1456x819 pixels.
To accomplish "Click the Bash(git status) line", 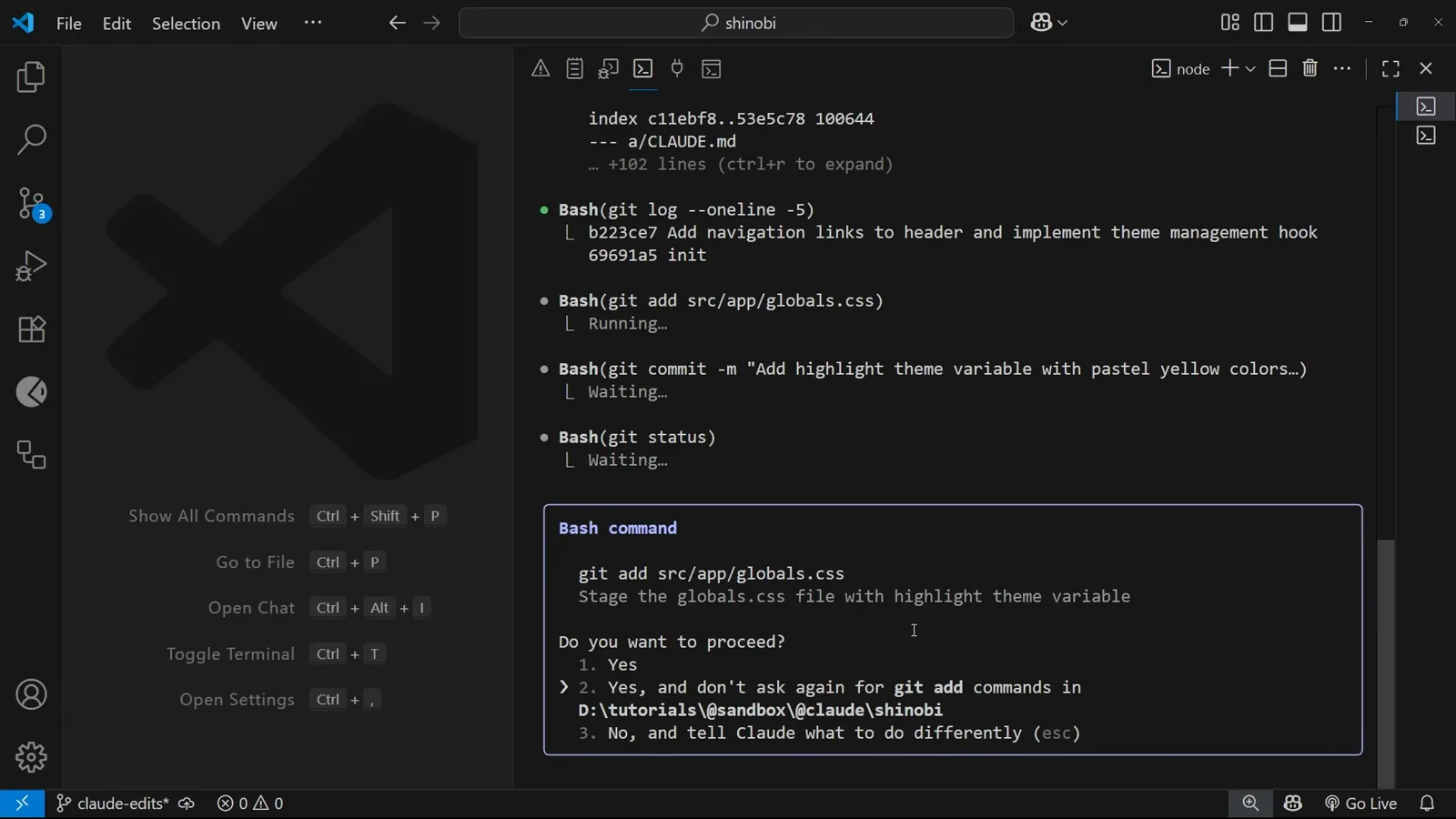I will tap(637, 438).
